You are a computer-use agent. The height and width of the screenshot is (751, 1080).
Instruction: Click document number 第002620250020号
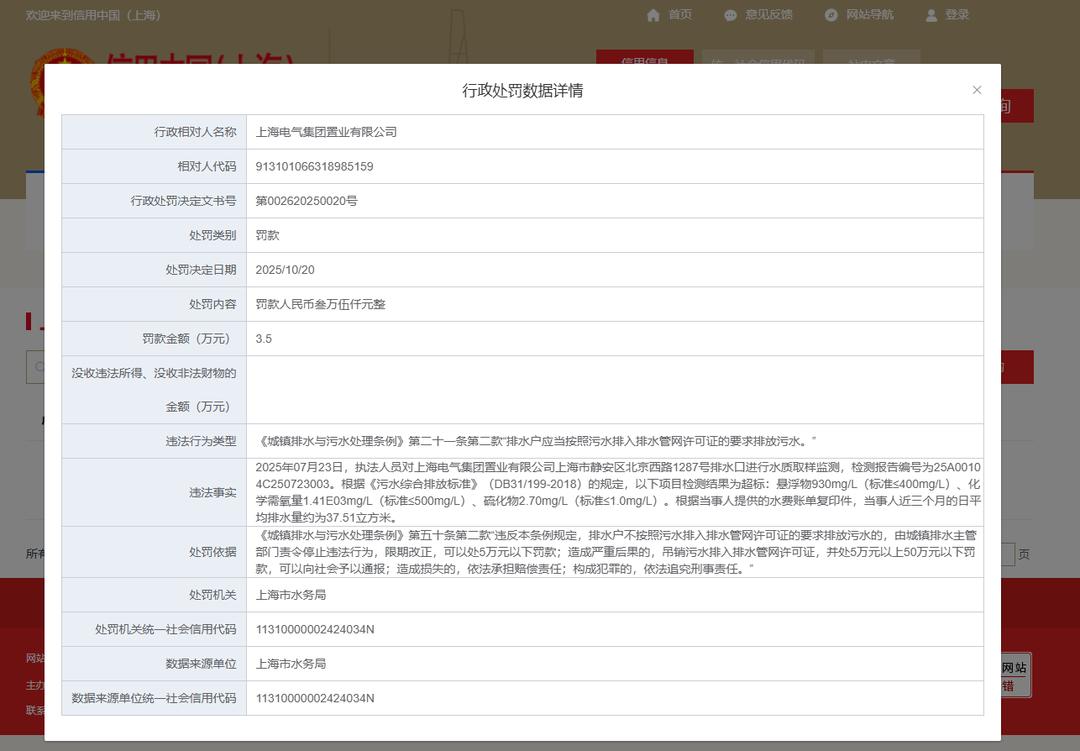click(306, 201)
